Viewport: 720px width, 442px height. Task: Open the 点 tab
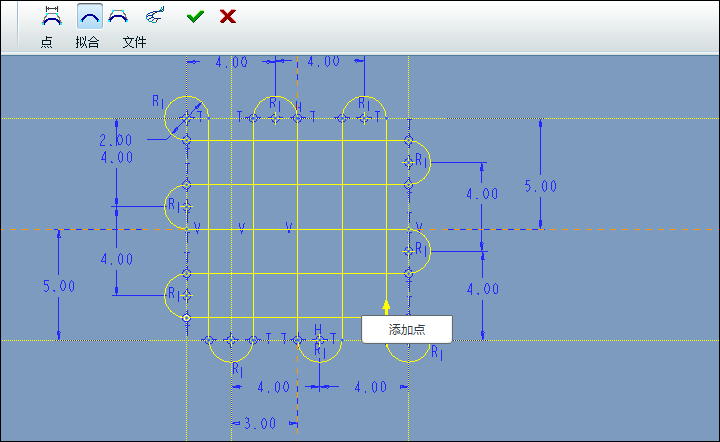46,42
